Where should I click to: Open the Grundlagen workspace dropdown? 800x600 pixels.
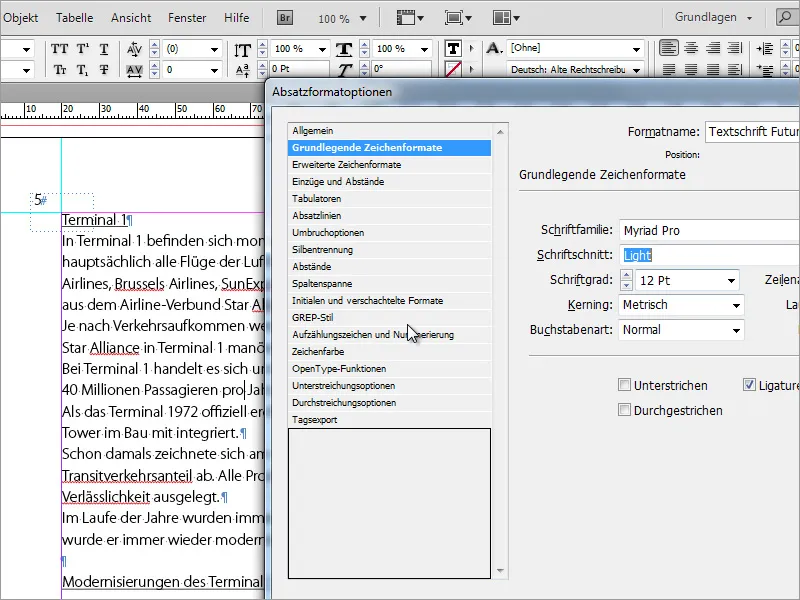[x=713, y=17]
